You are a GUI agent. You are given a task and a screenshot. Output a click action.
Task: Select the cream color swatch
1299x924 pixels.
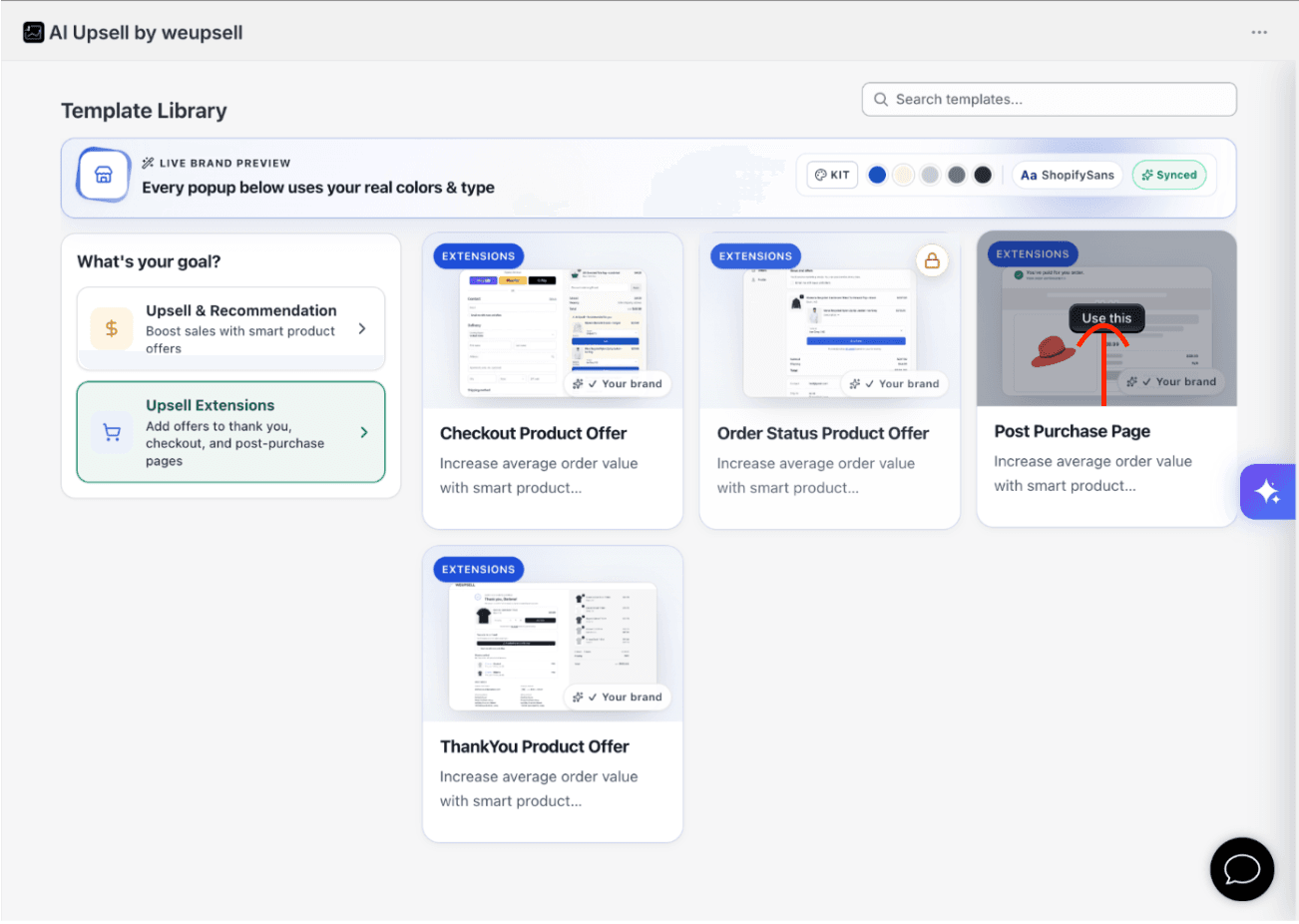(903, 175)
